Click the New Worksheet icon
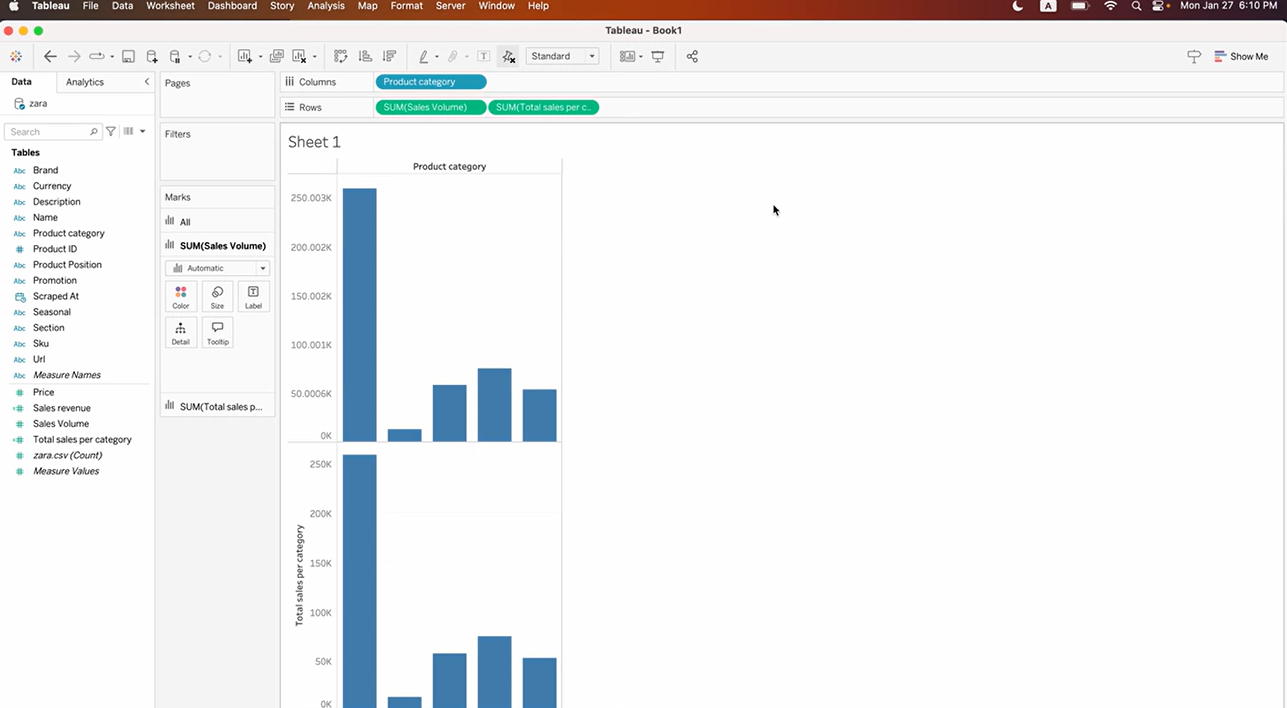 (x=245, y=57)
